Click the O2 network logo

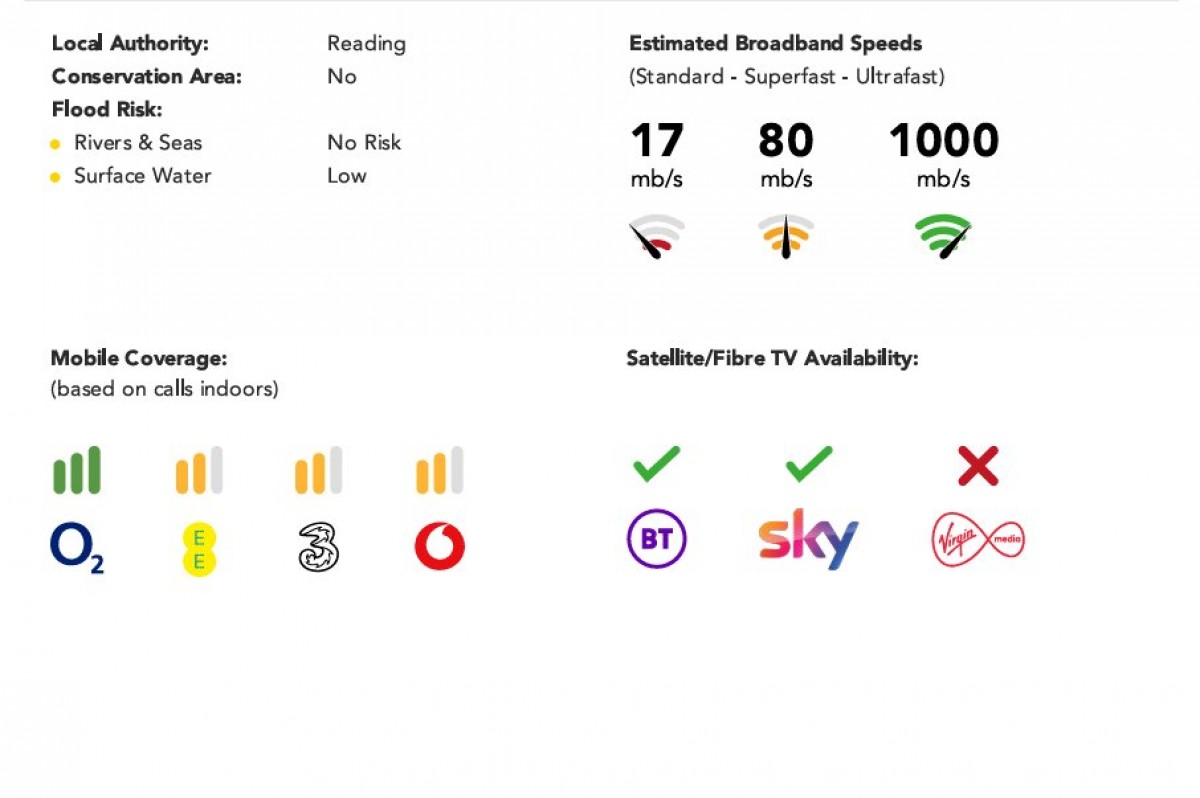pyautogui.click(x=77, y=549)
